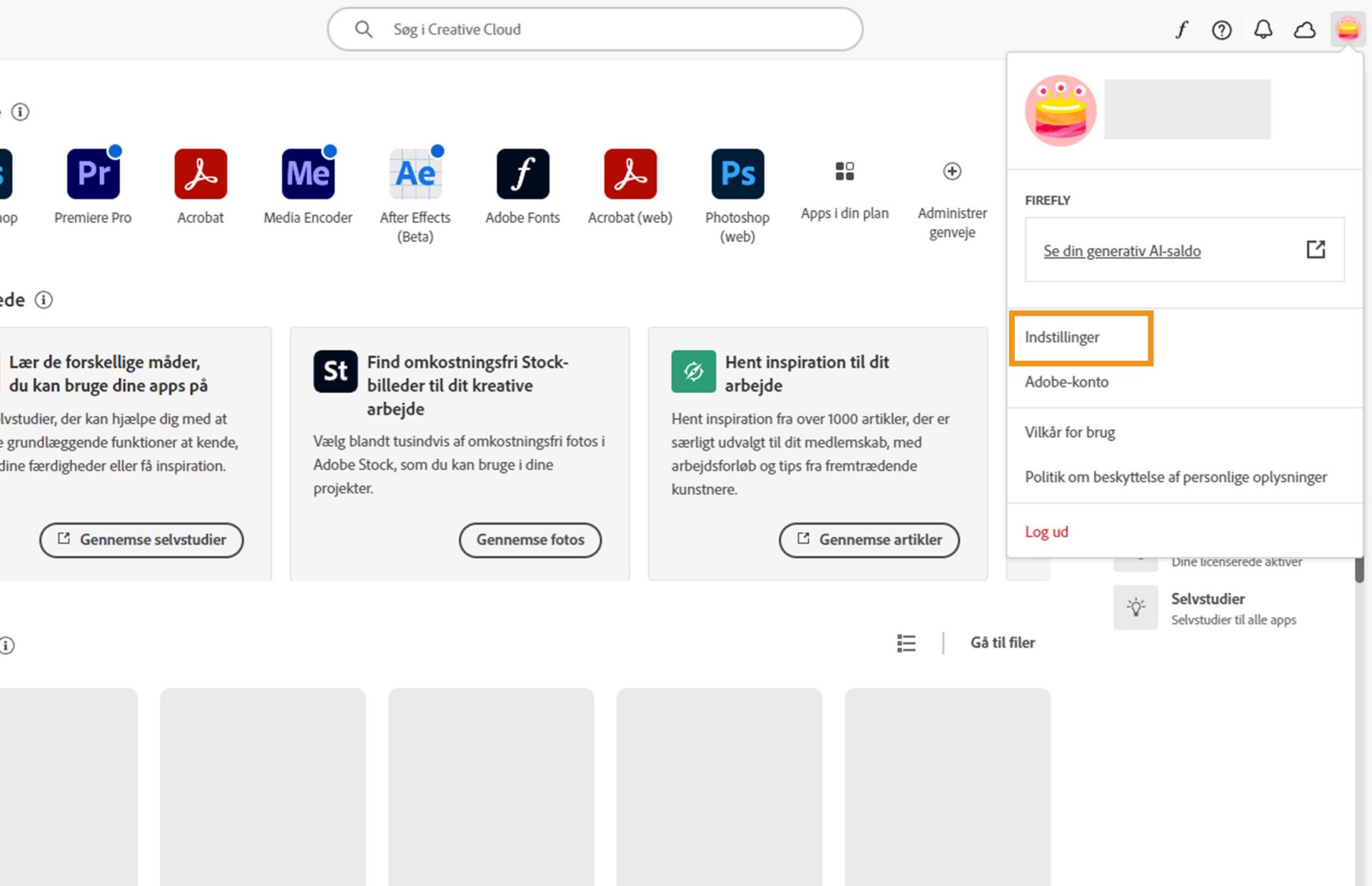Click the fonts icon in header
Image resolution: width=1372 pixels, height=886 pixels.
click(x=1181, y=30)
